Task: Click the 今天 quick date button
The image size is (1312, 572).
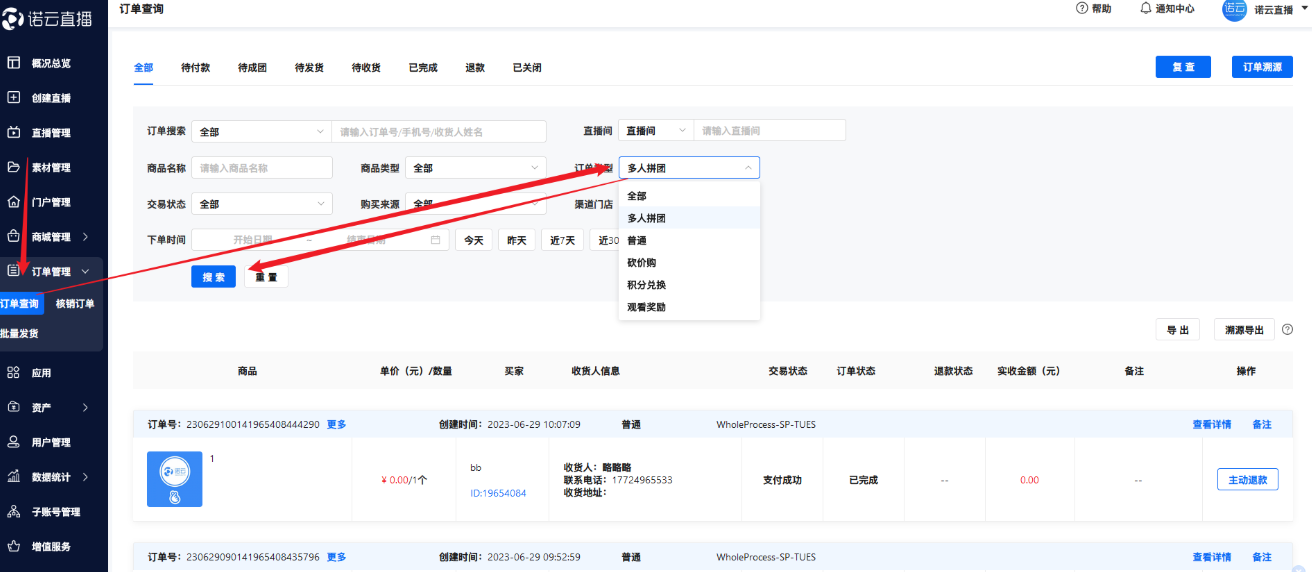Action: click(474, 240)
